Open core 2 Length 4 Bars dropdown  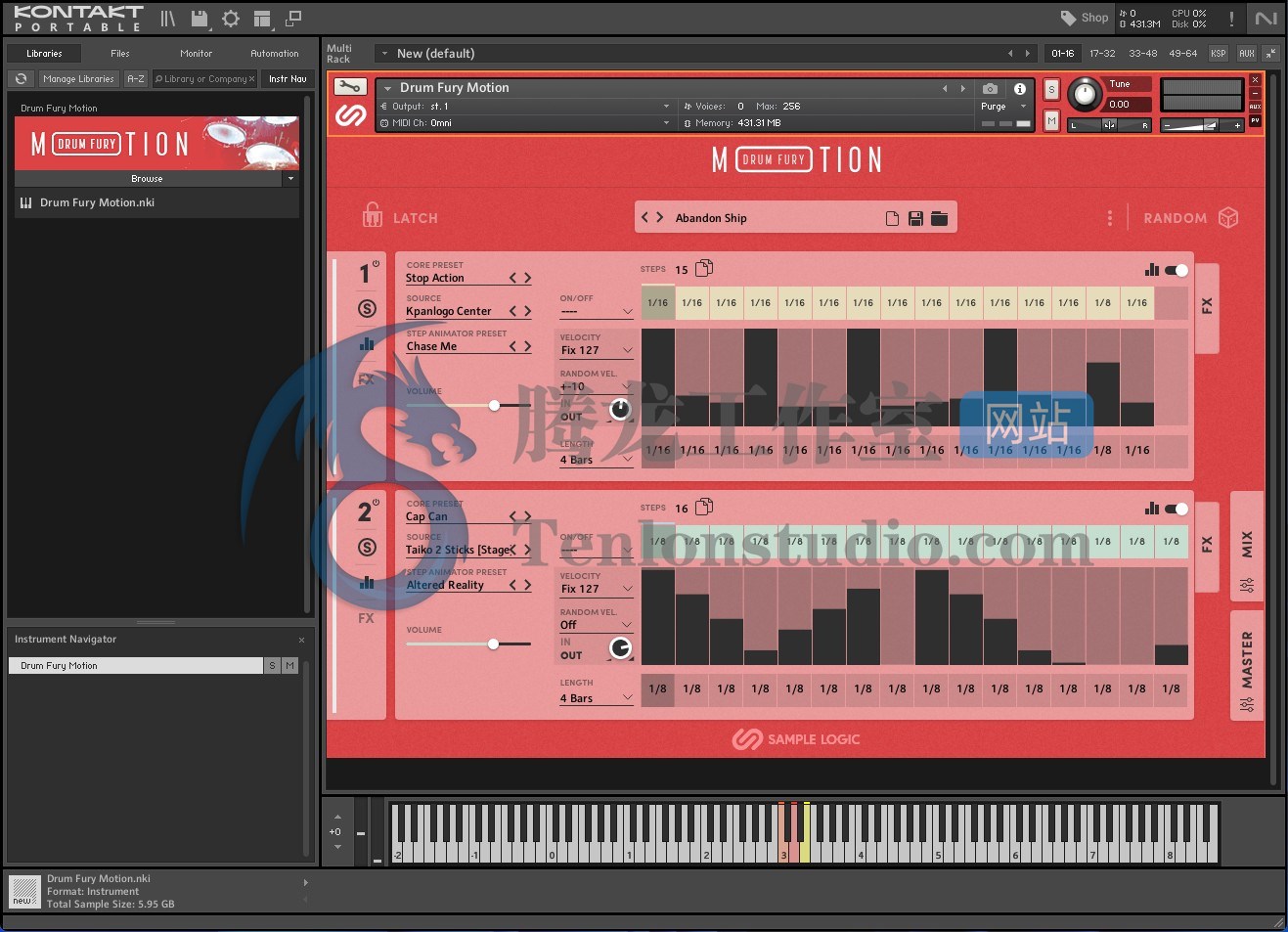coord(596,698)
